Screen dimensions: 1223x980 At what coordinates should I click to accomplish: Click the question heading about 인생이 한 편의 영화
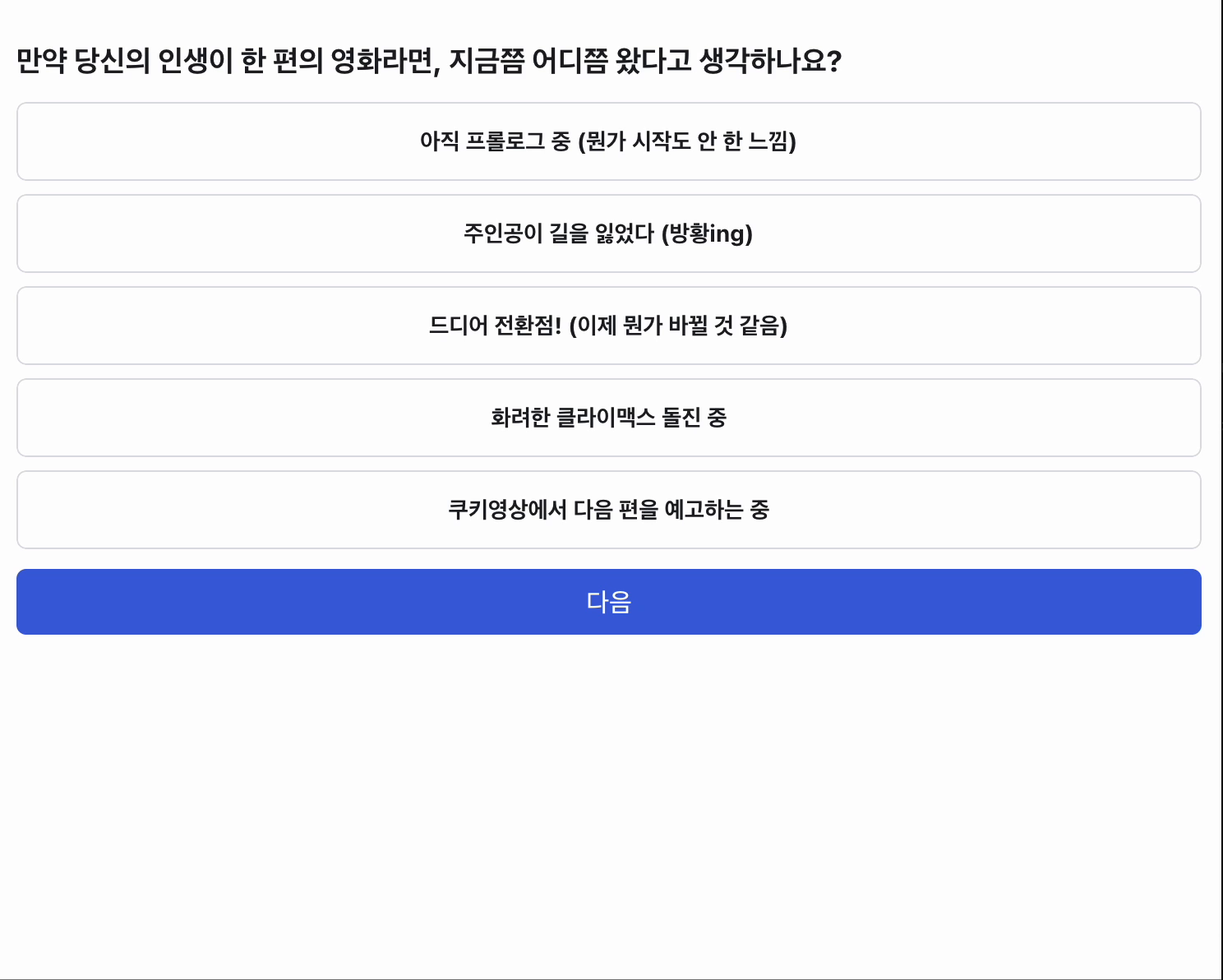pos(429,62)
